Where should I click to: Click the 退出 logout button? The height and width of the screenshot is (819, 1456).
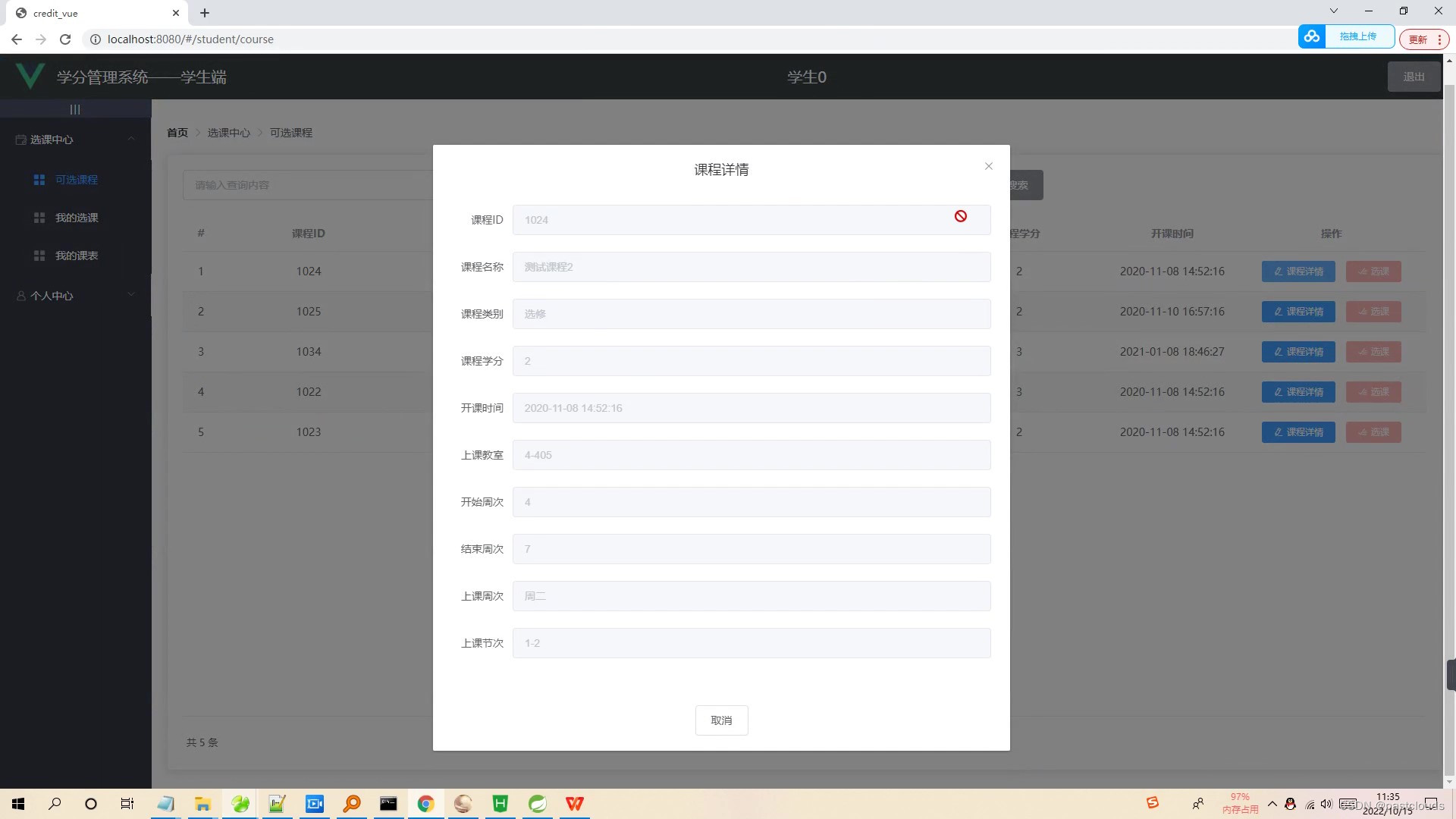point(1414,76)
